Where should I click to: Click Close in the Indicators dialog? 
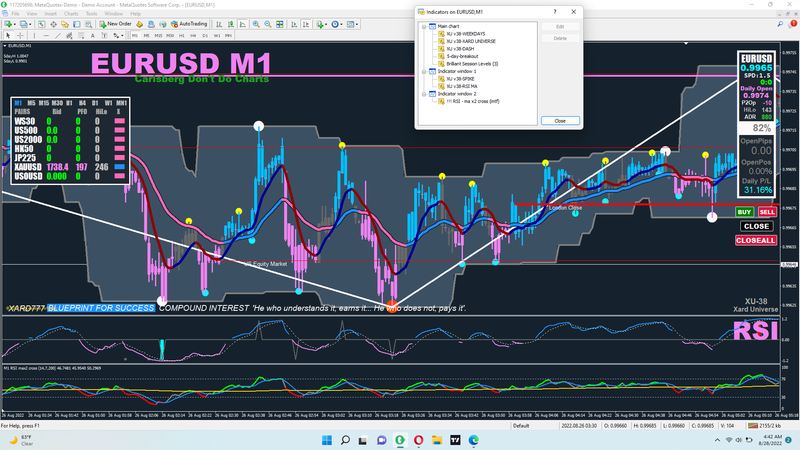[x=560, y=120]
